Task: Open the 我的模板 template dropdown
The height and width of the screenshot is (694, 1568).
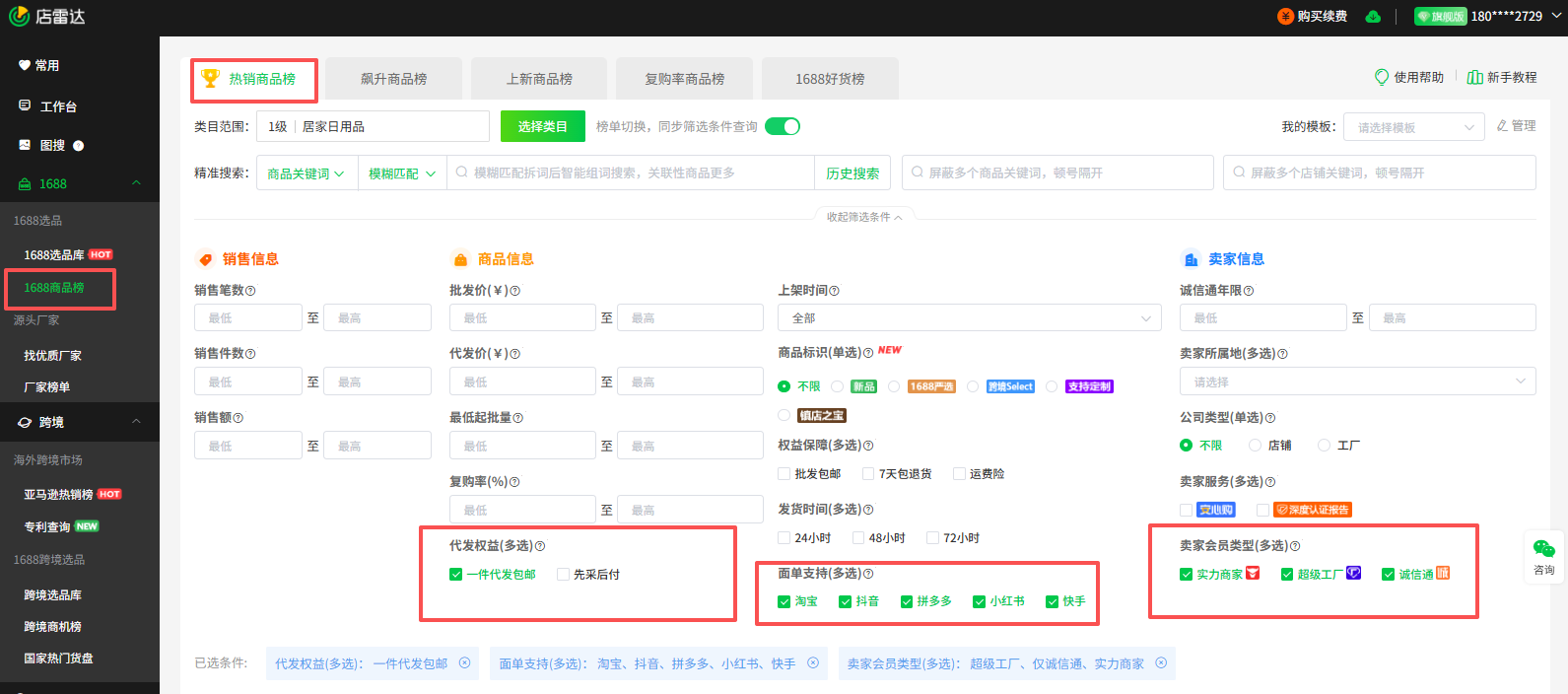Action: (x=1413, y=127)
